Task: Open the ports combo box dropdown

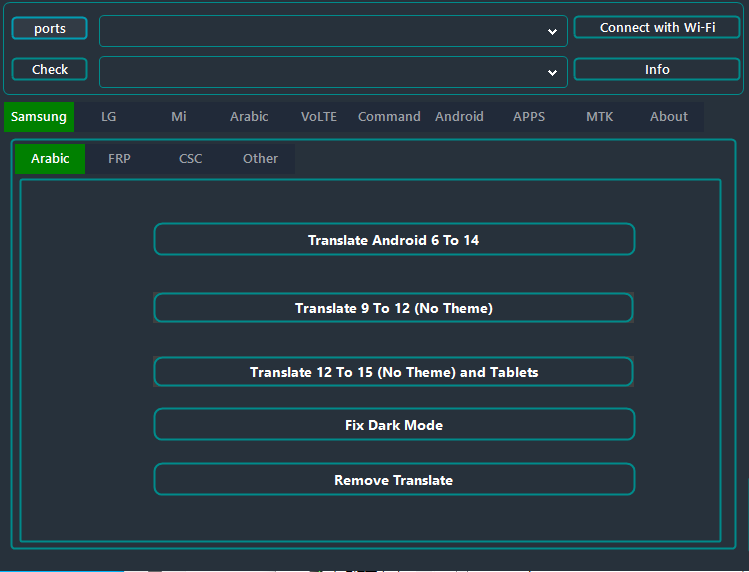Action: [x=333, y=31]
